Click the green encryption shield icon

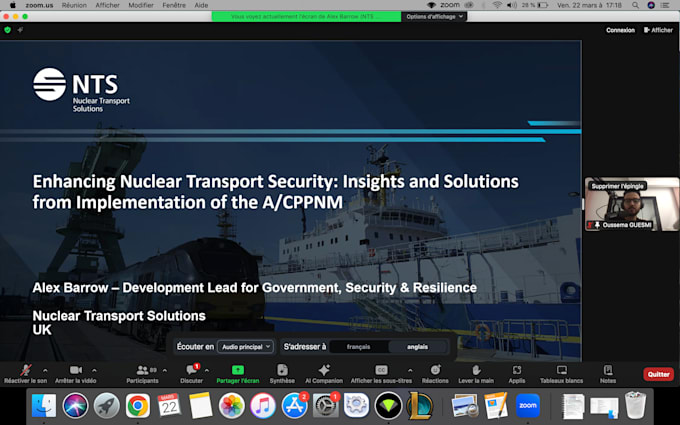point(7,30)
